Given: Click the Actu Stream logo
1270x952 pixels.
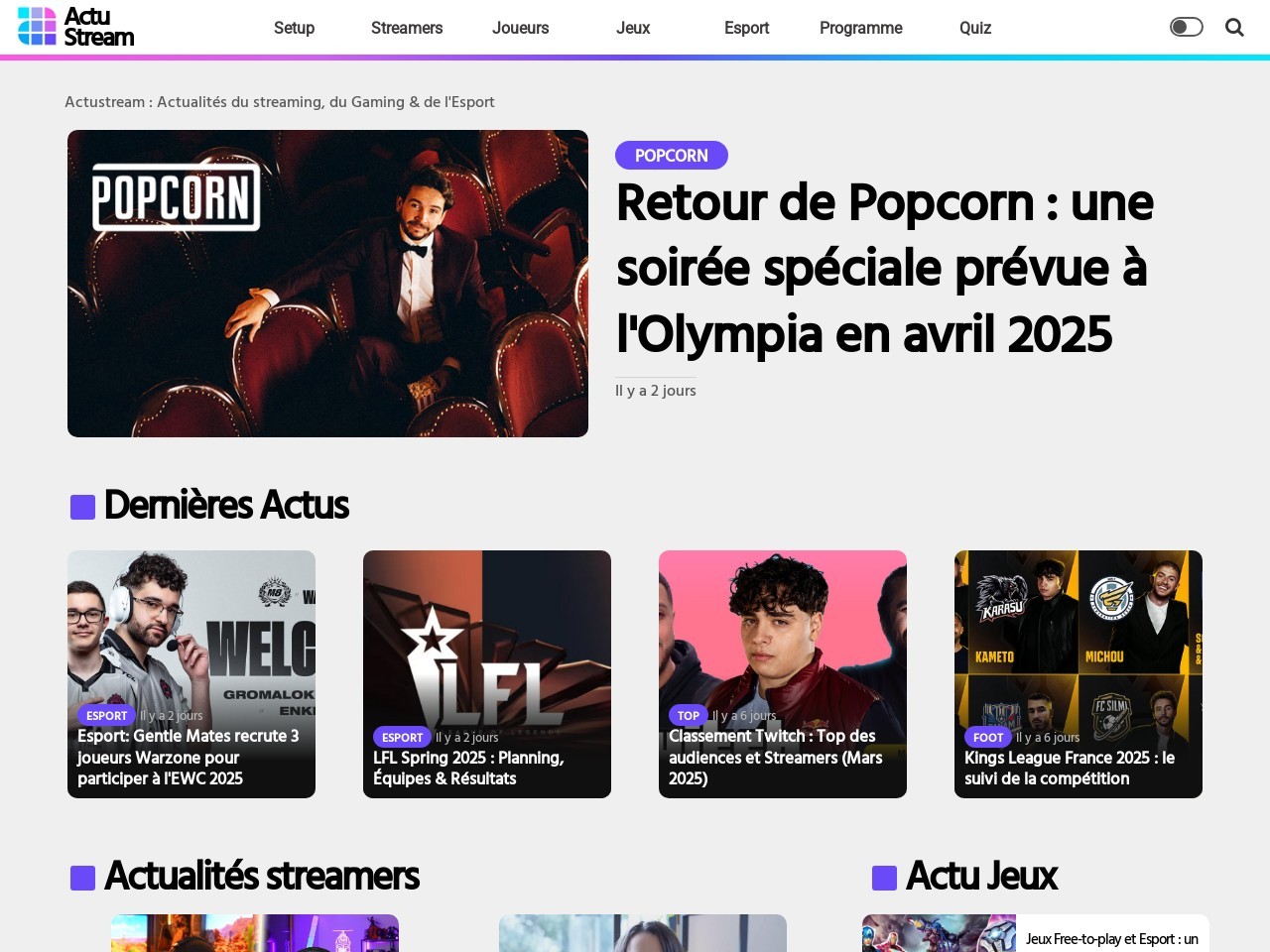Looking at the screenshot, I should pyautogui.click(x=75, y=27).
